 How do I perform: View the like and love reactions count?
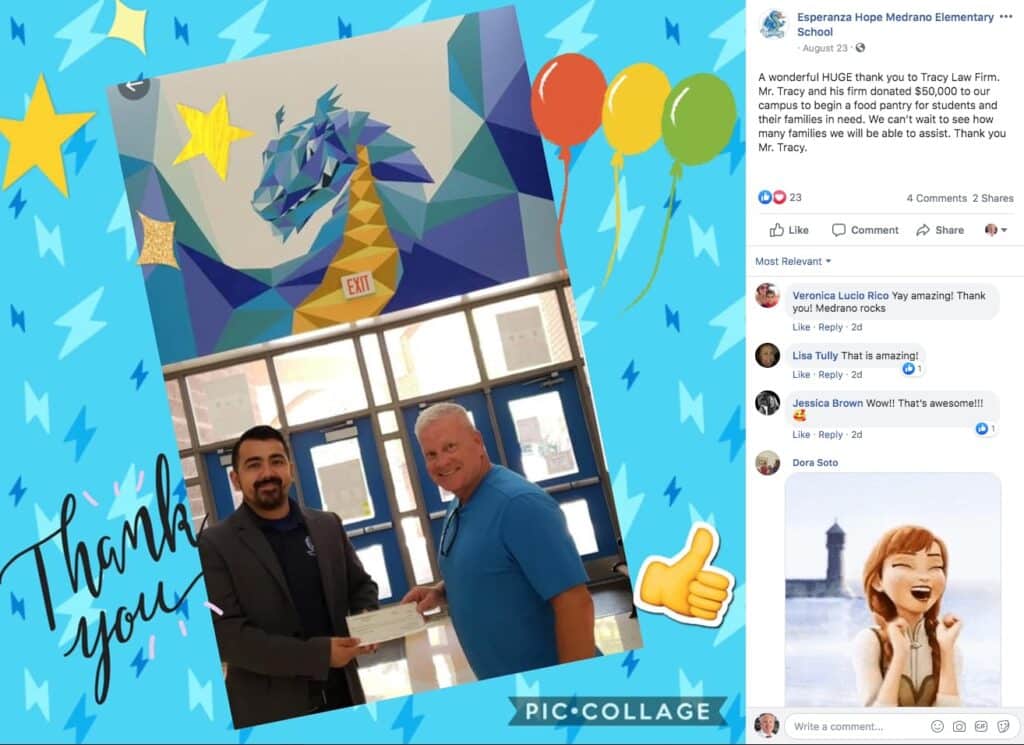coord(780,197)
